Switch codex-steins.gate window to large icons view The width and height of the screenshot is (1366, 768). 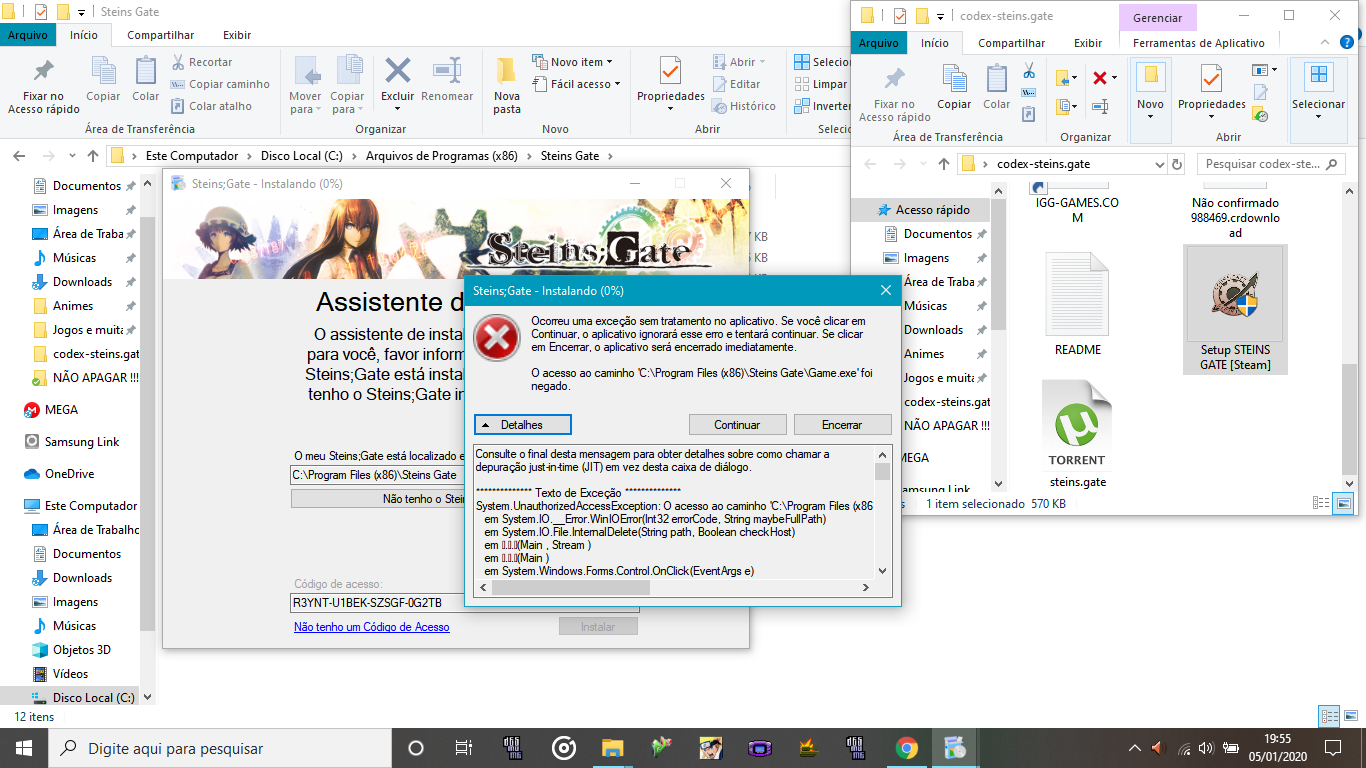coord(1344,505)
